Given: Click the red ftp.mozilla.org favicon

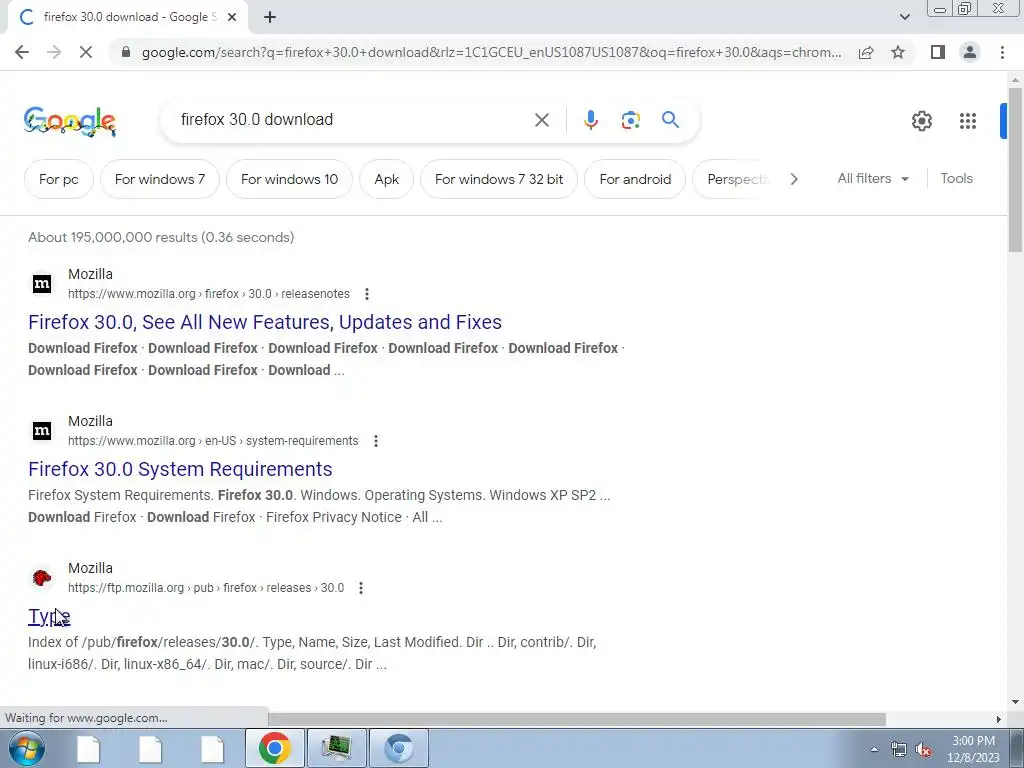Looking at the screenshot, I should click(42, 577).
